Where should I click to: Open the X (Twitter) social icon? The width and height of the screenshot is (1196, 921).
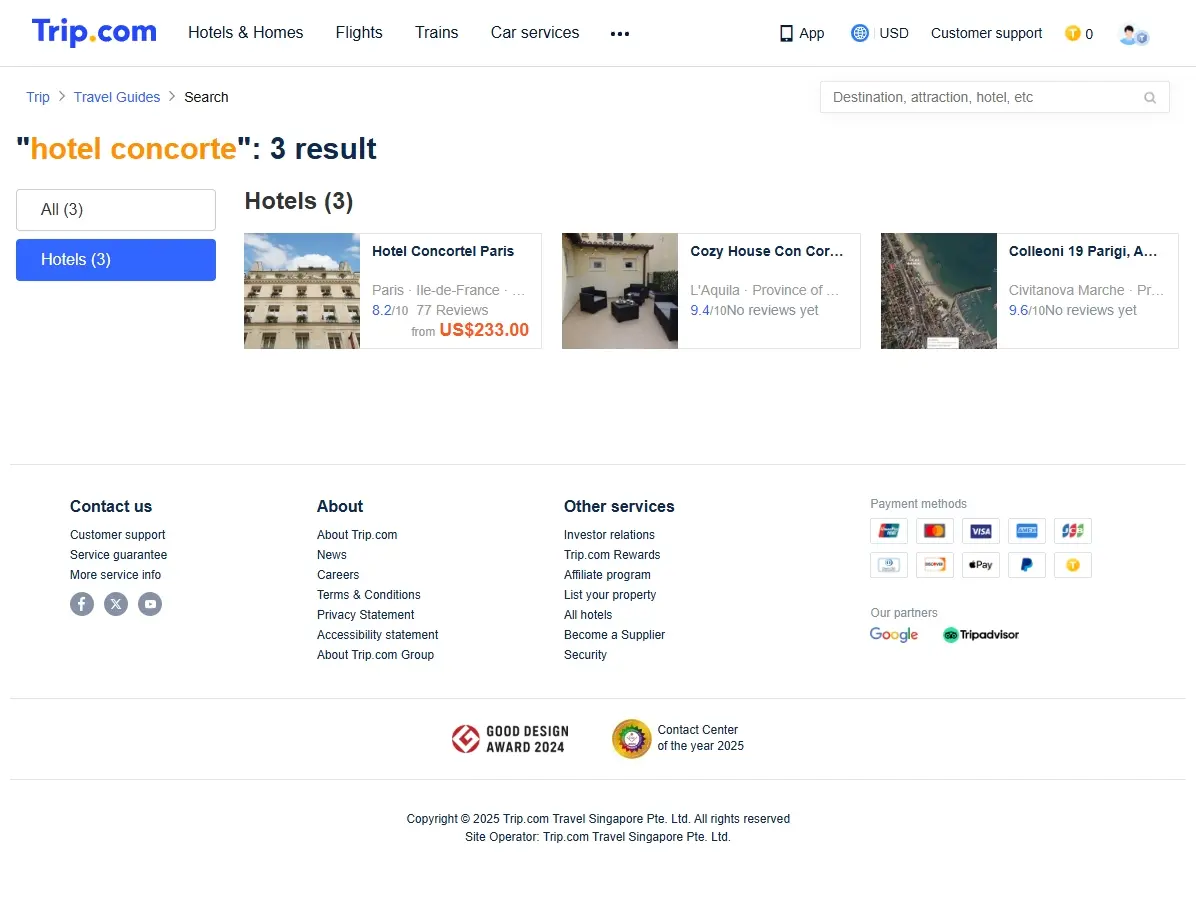tap(116, 604)
